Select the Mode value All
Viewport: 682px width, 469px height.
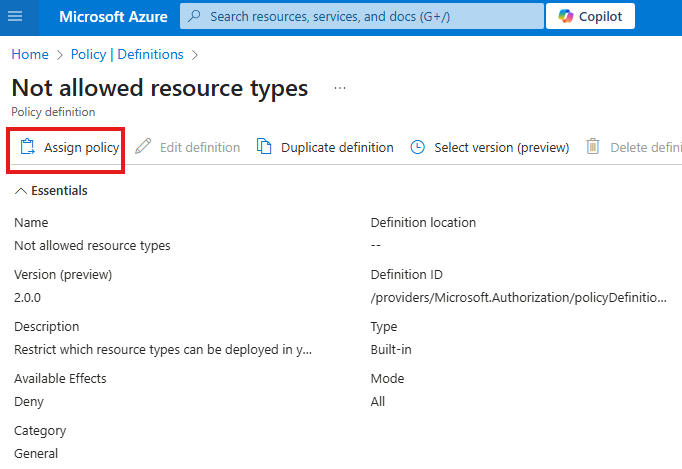pos(378,402)
